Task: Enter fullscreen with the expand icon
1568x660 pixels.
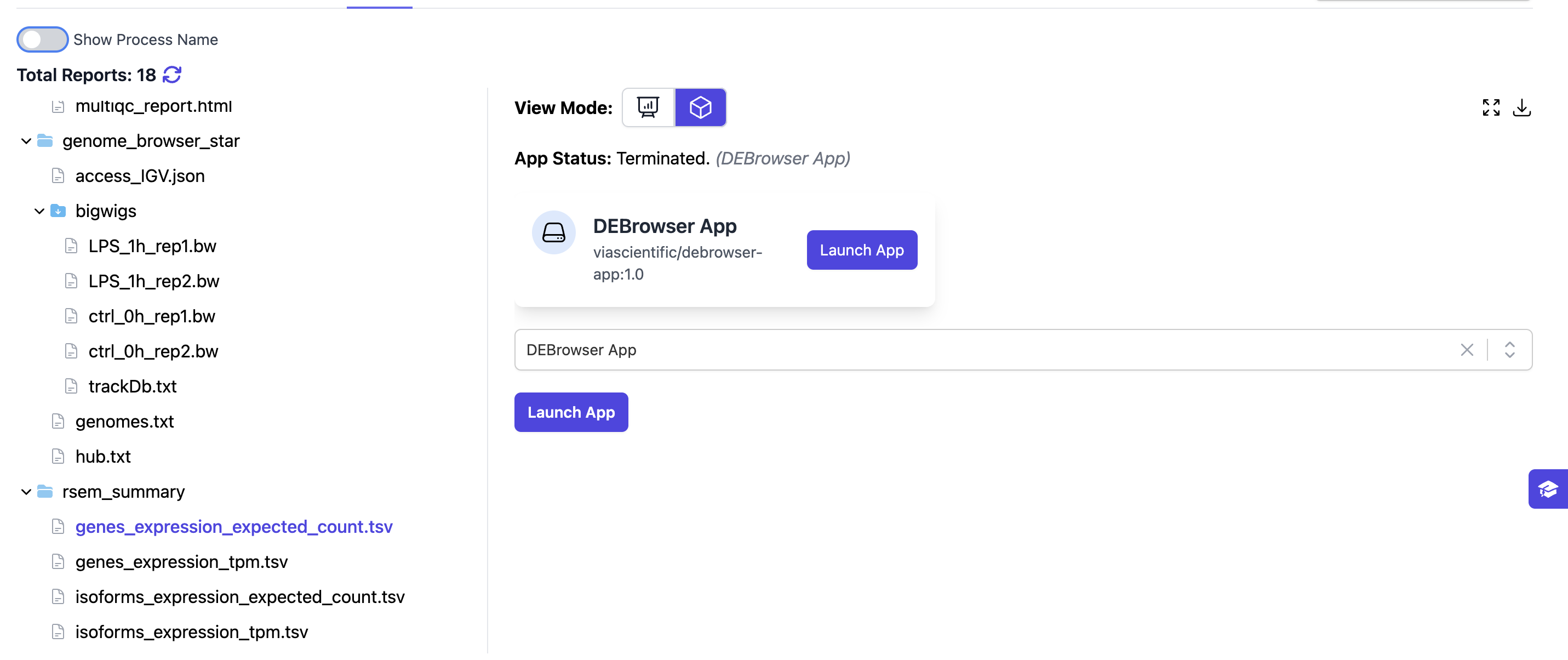Action: point(1490,108)
